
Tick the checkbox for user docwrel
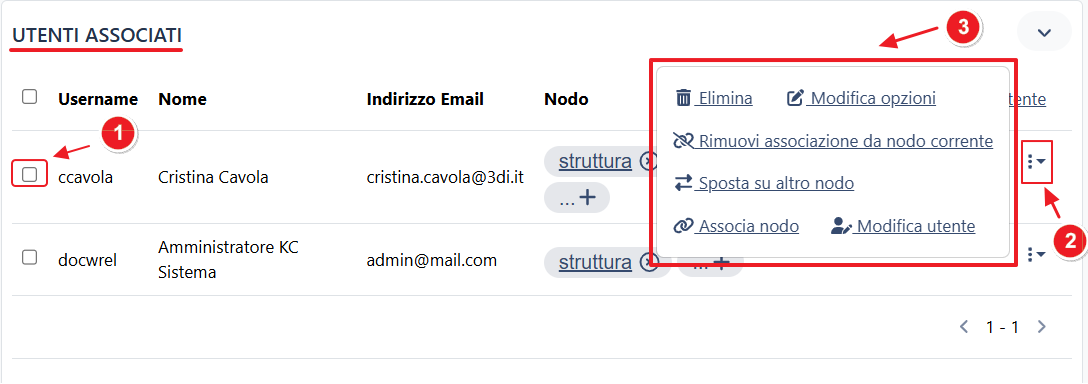tap(29, 258)
